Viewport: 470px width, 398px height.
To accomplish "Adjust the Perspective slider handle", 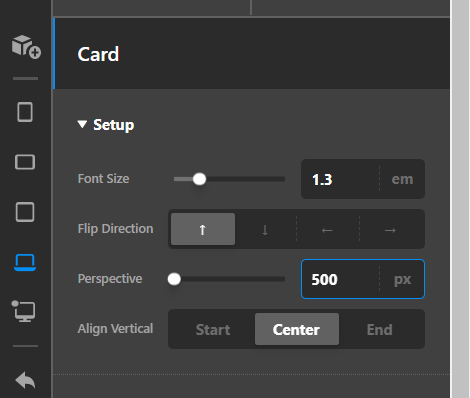I will coord(174,279).
